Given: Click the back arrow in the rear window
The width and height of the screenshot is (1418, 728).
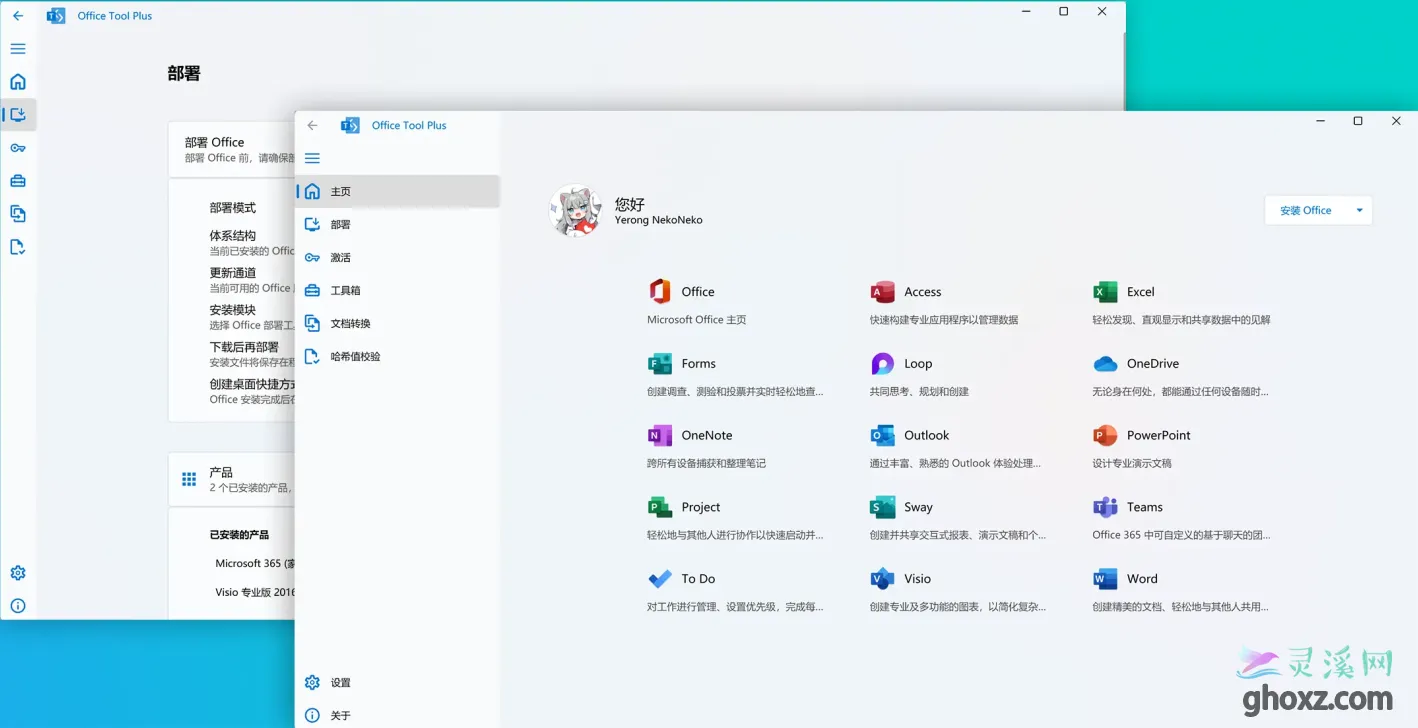Looking at the screenshot, I should (18, 16).
